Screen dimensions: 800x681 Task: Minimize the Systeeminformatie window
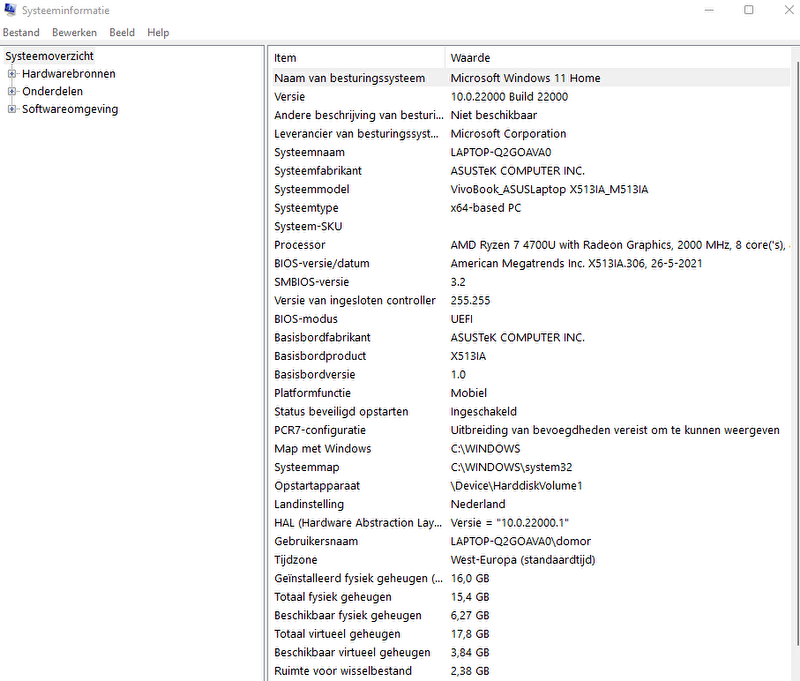(x=702, y=10)
